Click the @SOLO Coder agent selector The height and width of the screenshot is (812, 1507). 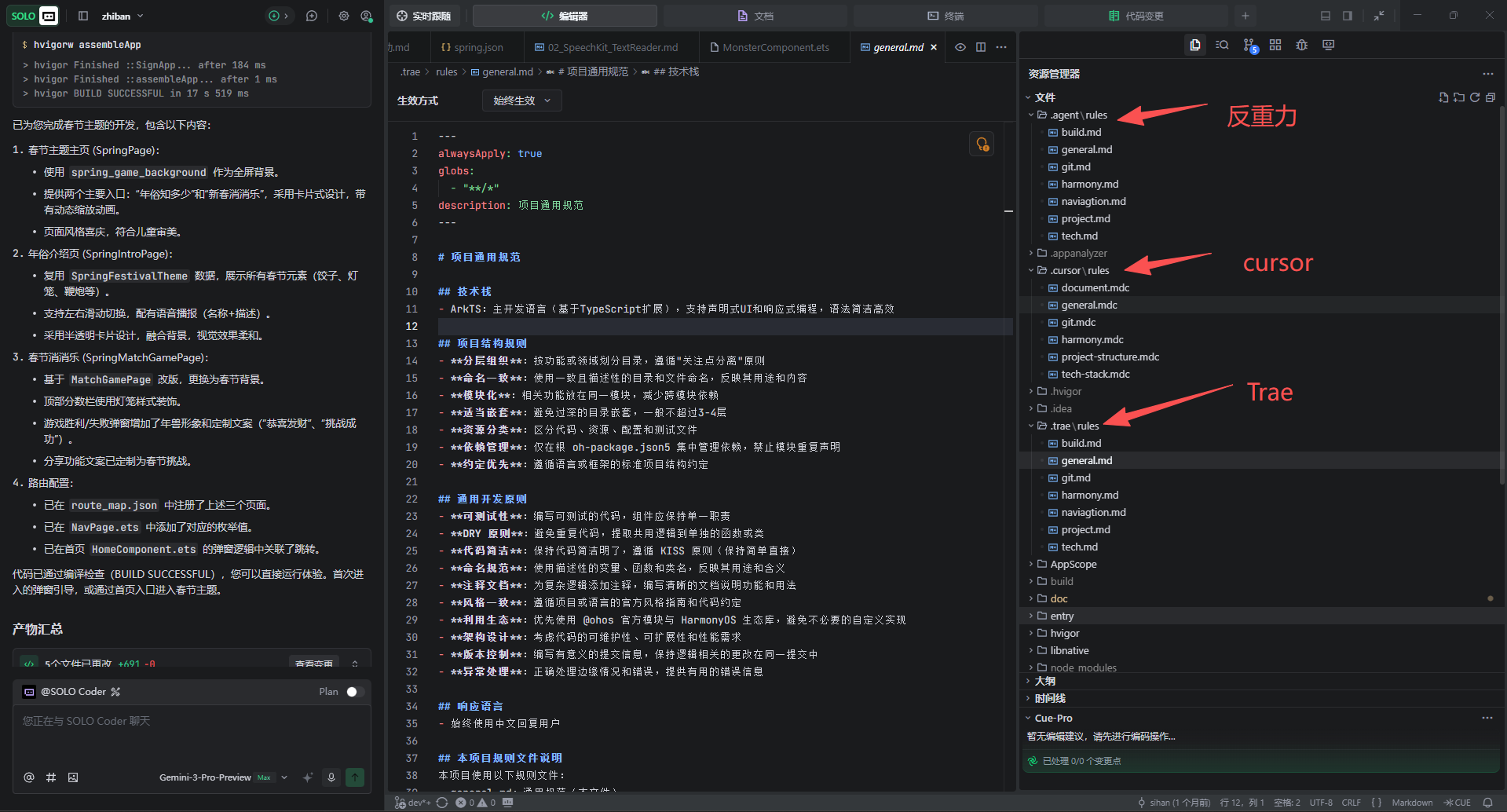point(72,692)
